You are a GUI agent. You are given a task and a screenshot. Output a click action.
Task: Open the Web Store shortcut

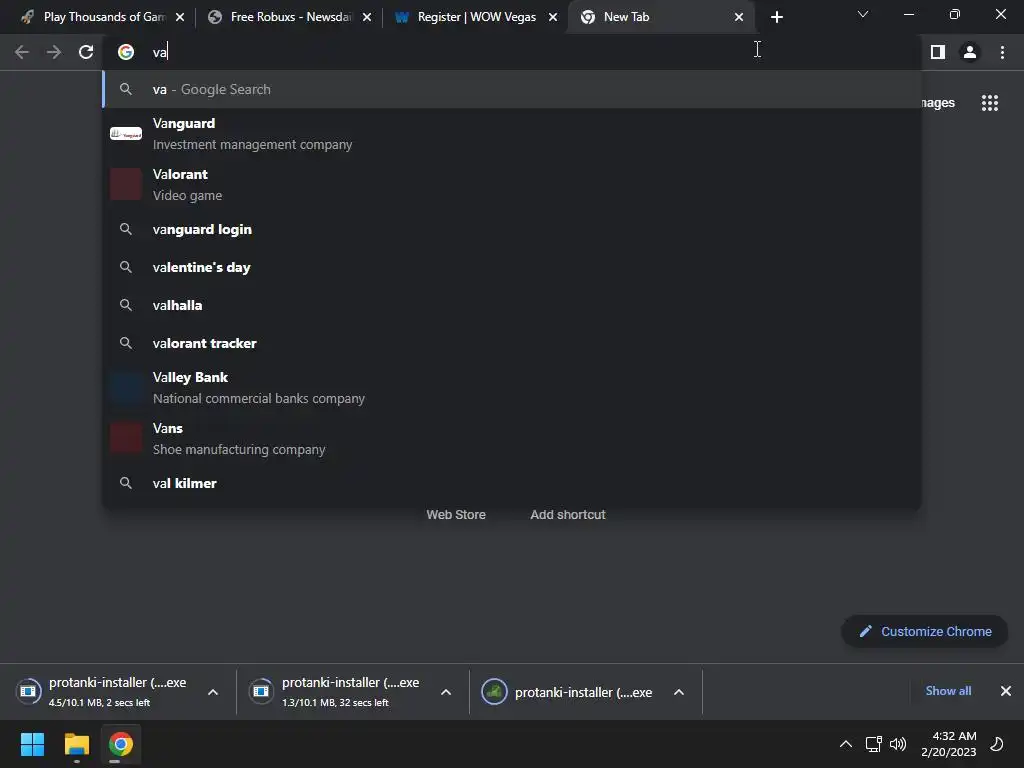tap(456, 515)
